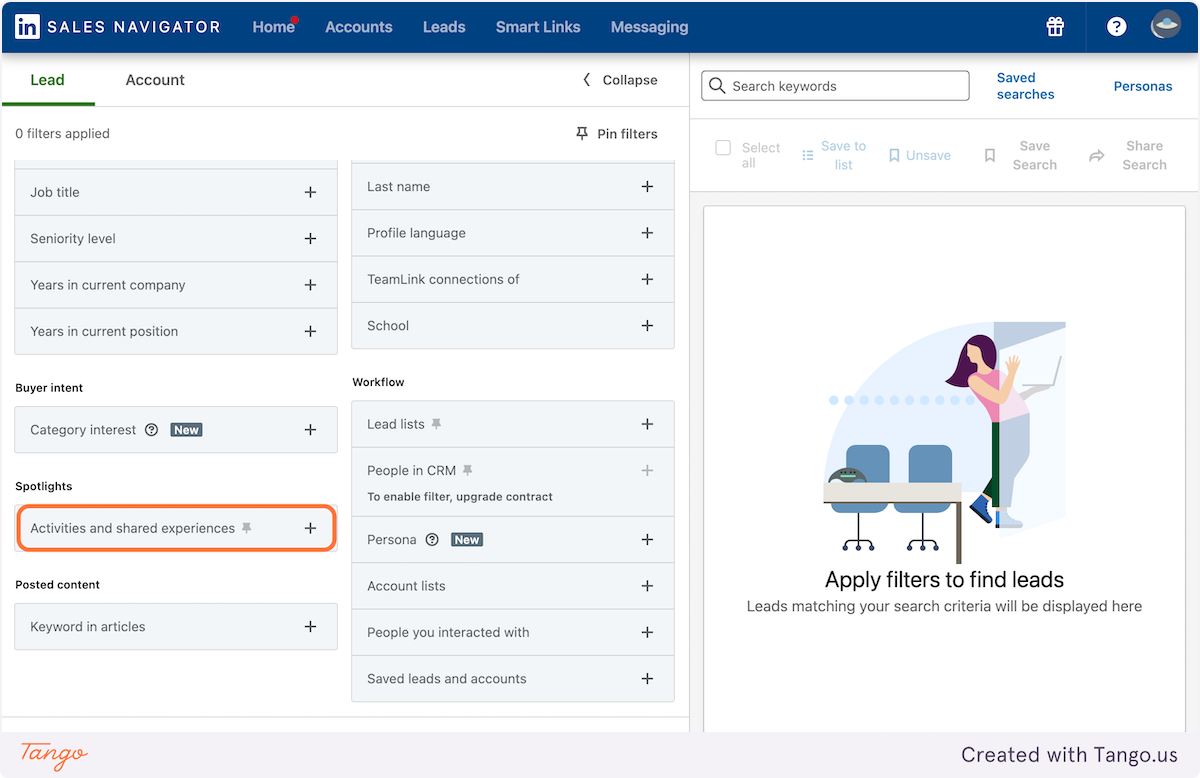Open Saved searches link

point(1025,86)
